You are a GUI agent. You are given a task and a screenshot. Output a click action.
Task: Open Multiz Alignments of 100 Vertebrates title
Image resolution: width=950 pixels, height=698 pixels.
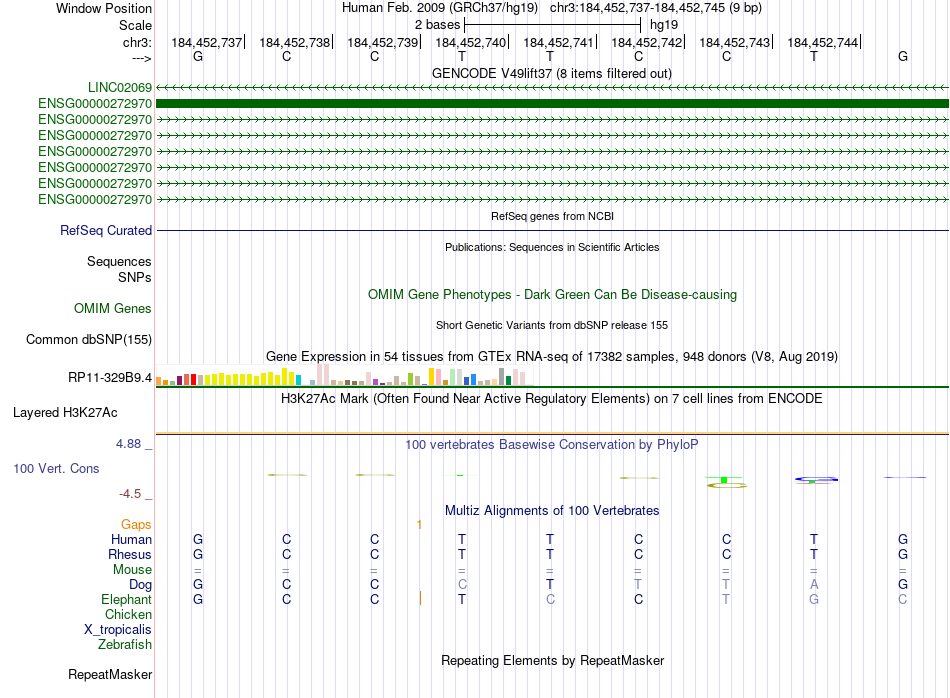click(552, 511)
